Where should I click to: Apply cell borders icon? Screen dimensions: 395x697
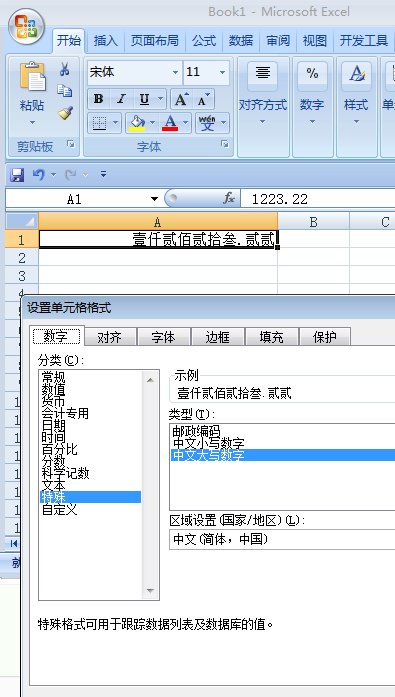coord(99,123)
